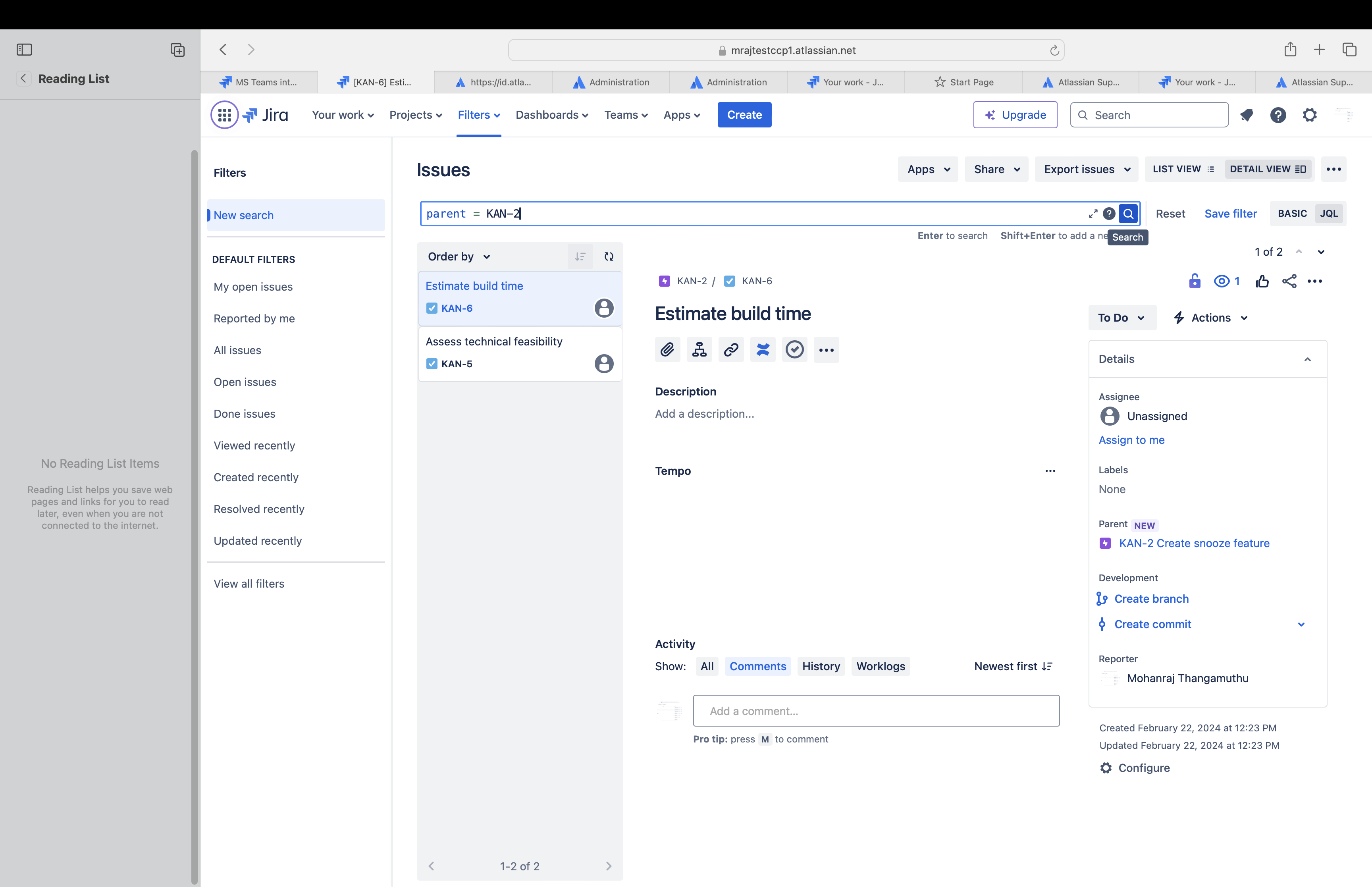The width and height of the screenshot is (1372, 887).
Task: Expand the Actions dropdown
Action: click(x=1210, y=317)
